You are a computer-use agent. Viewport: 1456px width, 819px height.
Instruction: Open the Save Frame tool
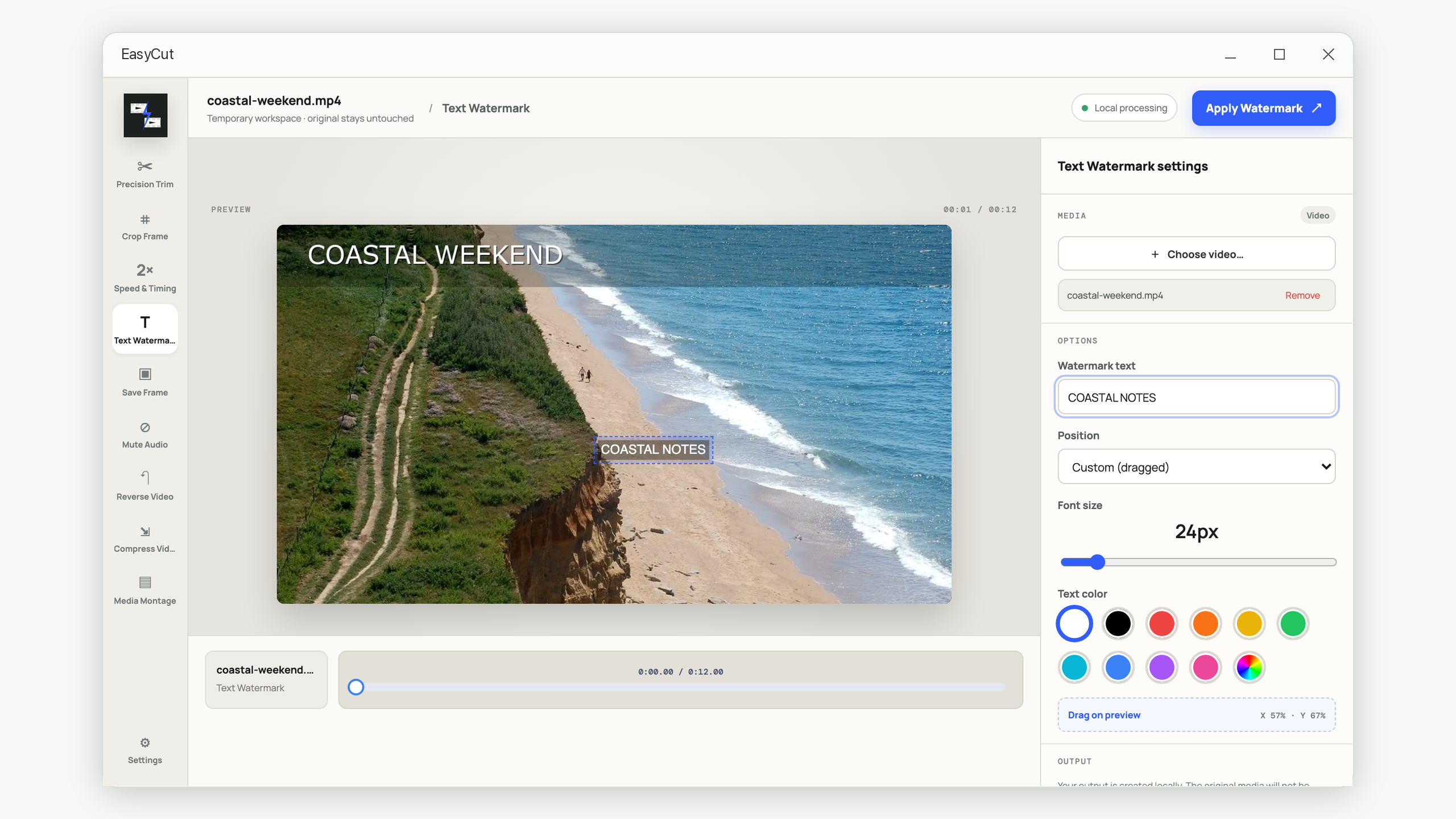pyautogui.click(x=145, y=382)
